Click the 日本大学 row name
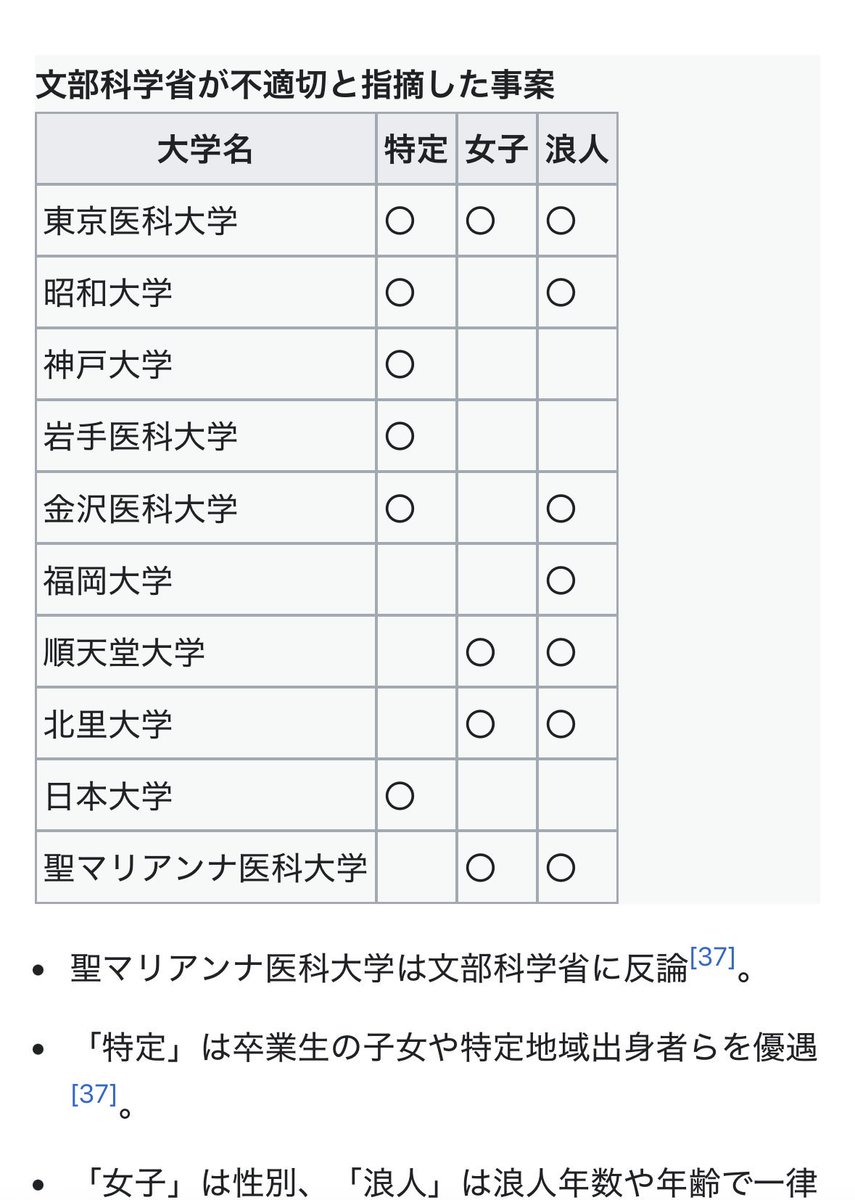 click(108, 796)
